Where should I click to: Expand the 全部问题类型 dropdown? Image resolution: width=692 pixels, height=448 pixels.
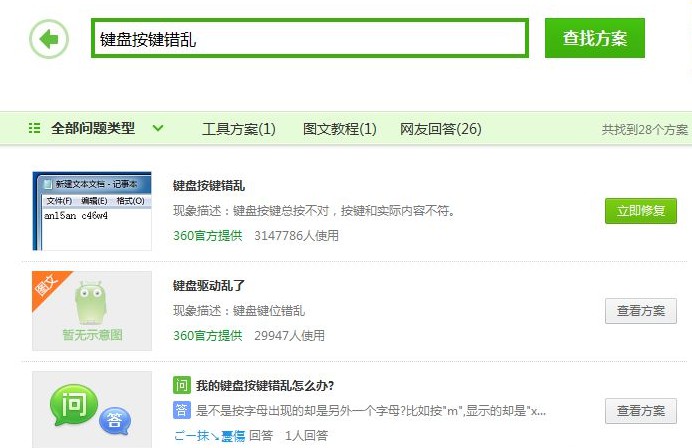(106, 128)
